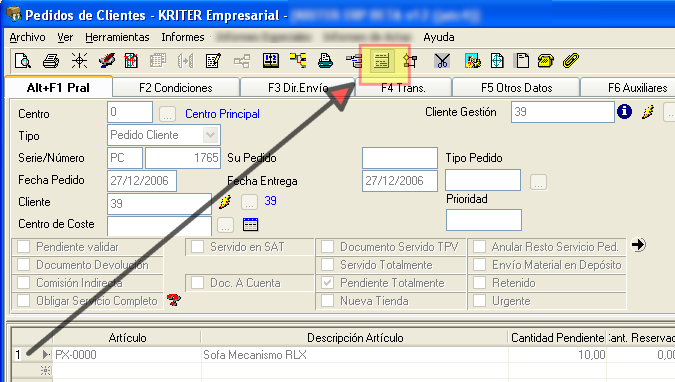Check the Pendiente validar option

coord(23,247)
